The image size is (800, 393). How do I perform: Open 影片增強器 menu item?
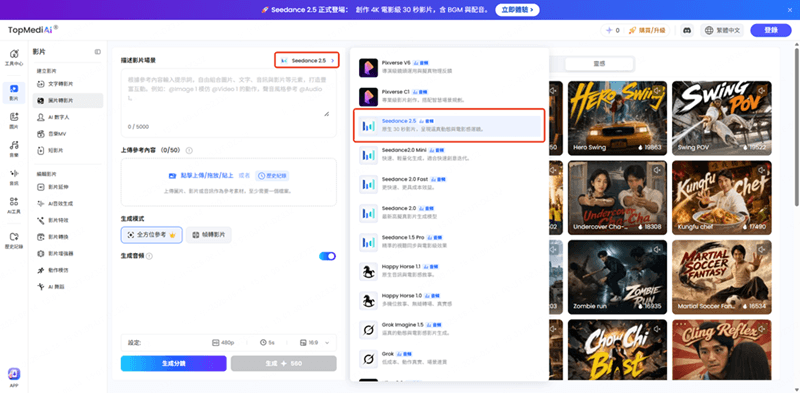[x=68, y=253]
